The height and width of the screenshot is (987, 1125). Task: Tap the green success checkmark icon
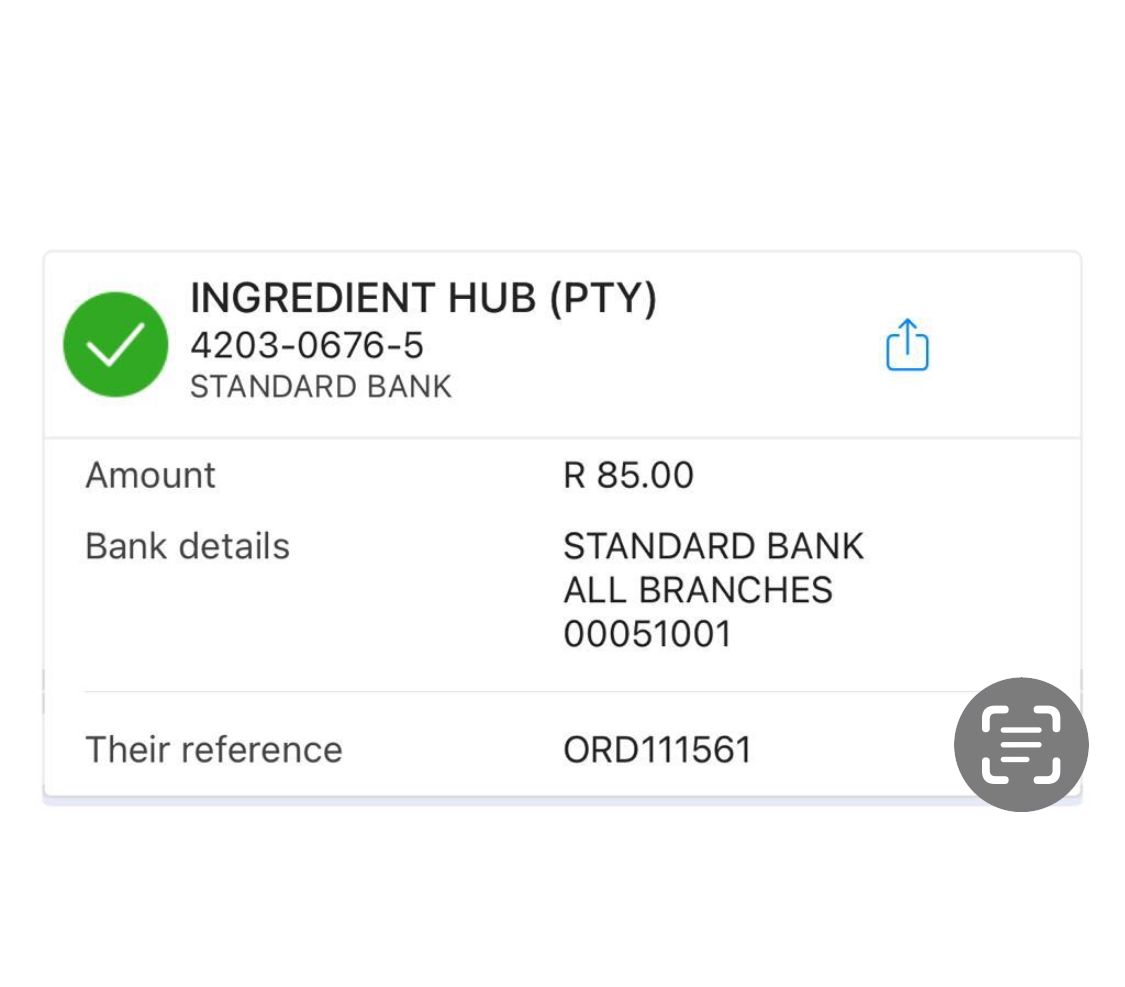116,344
